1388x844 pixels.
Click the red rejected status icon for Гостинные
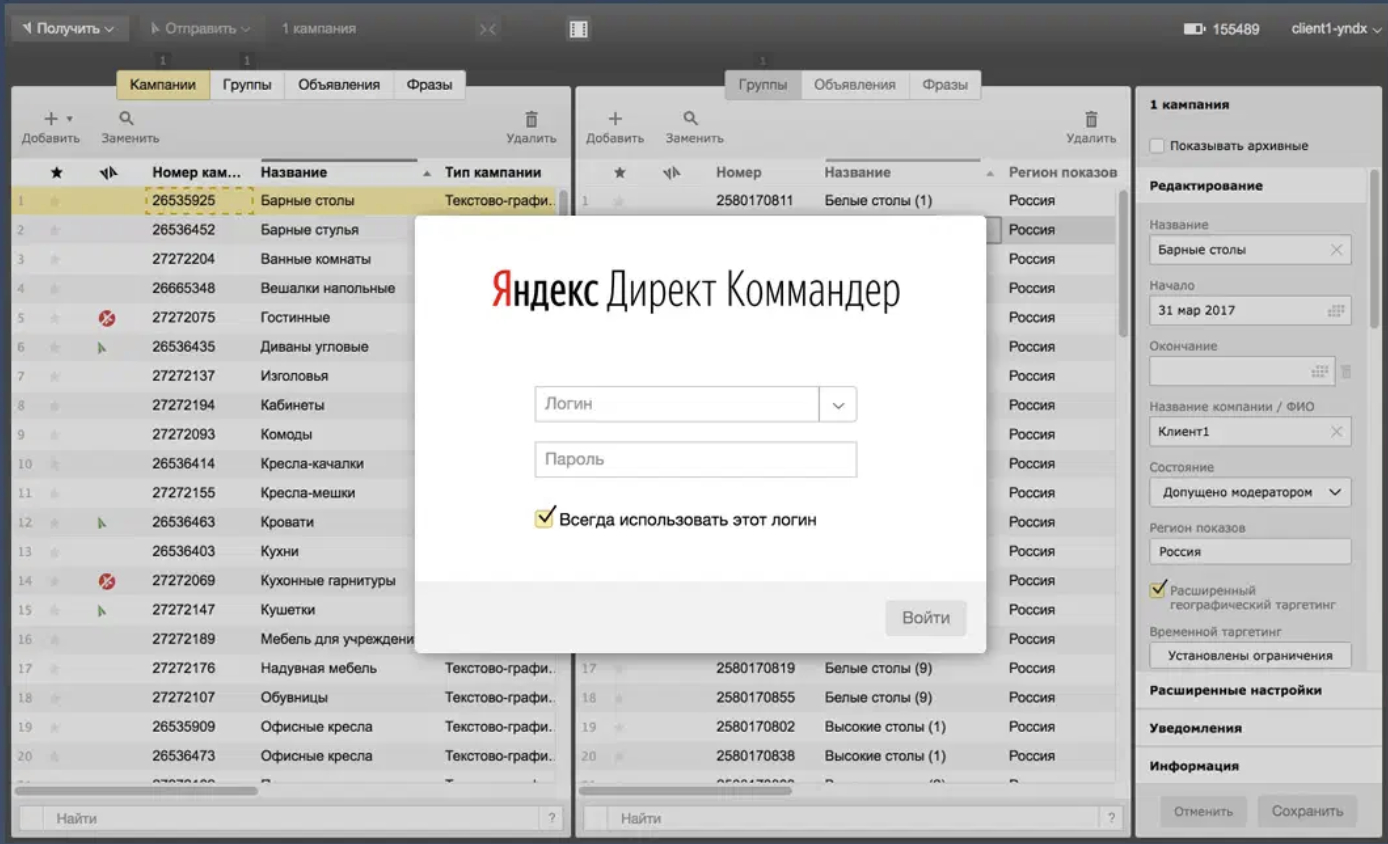(107, 318)
